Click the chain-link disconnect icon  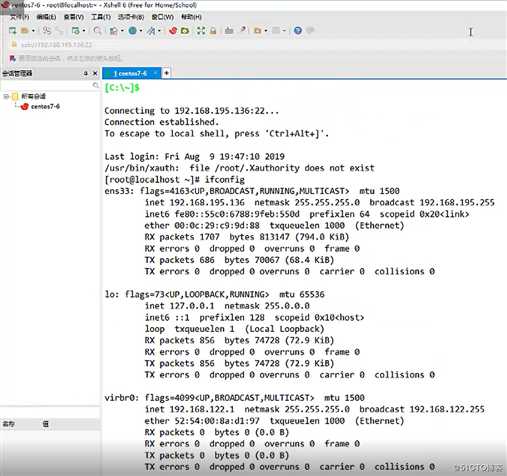47,31
